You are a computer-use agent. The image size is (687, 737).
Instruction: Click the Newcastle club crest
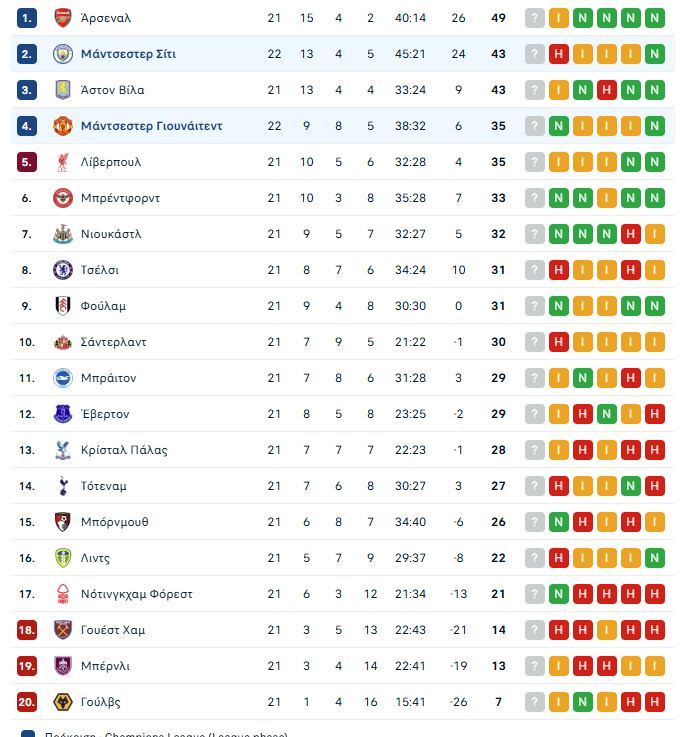click(x=63, y=234)
